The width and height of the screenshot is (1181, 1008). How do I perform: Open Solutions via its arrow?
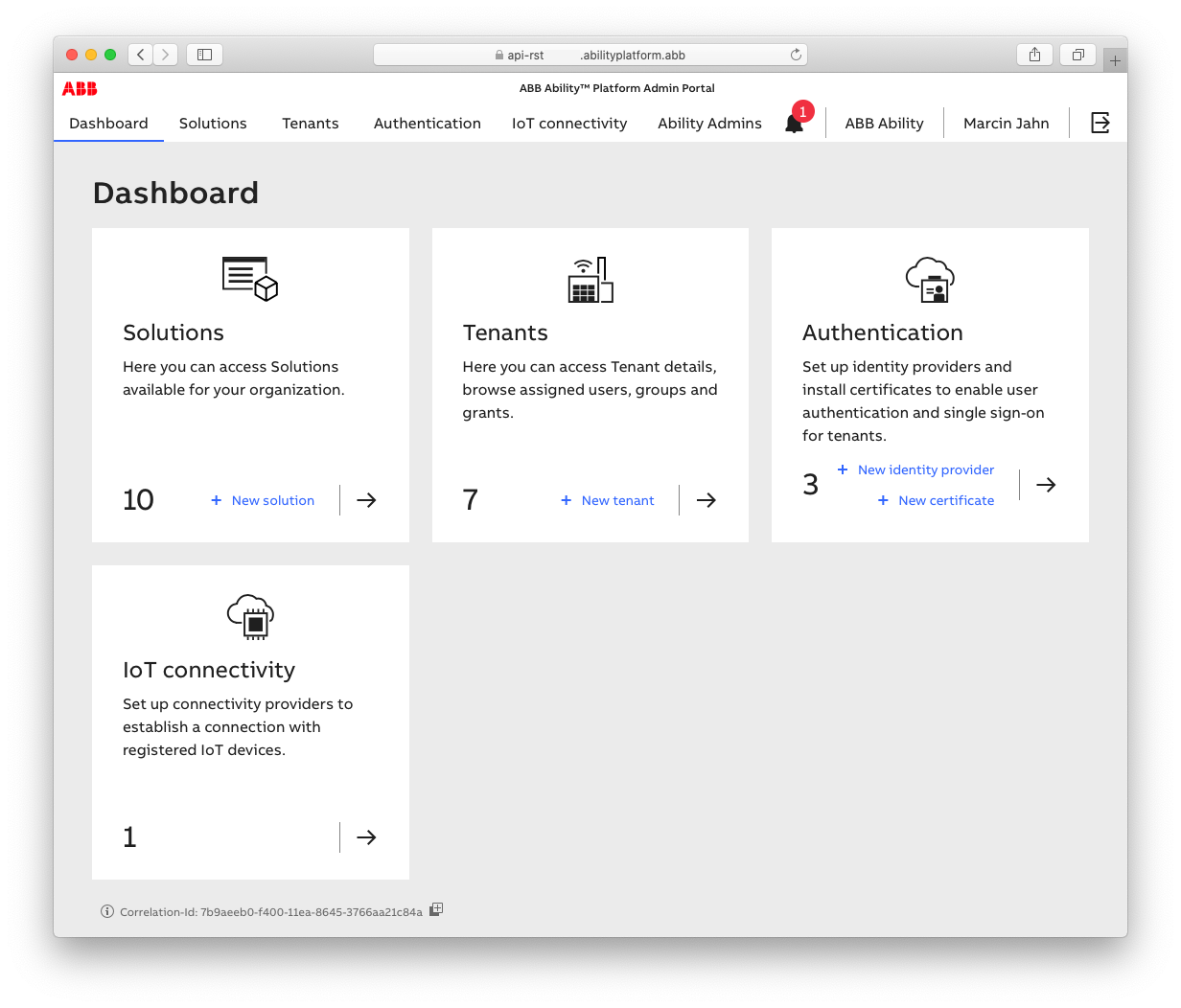pos(366,500)
